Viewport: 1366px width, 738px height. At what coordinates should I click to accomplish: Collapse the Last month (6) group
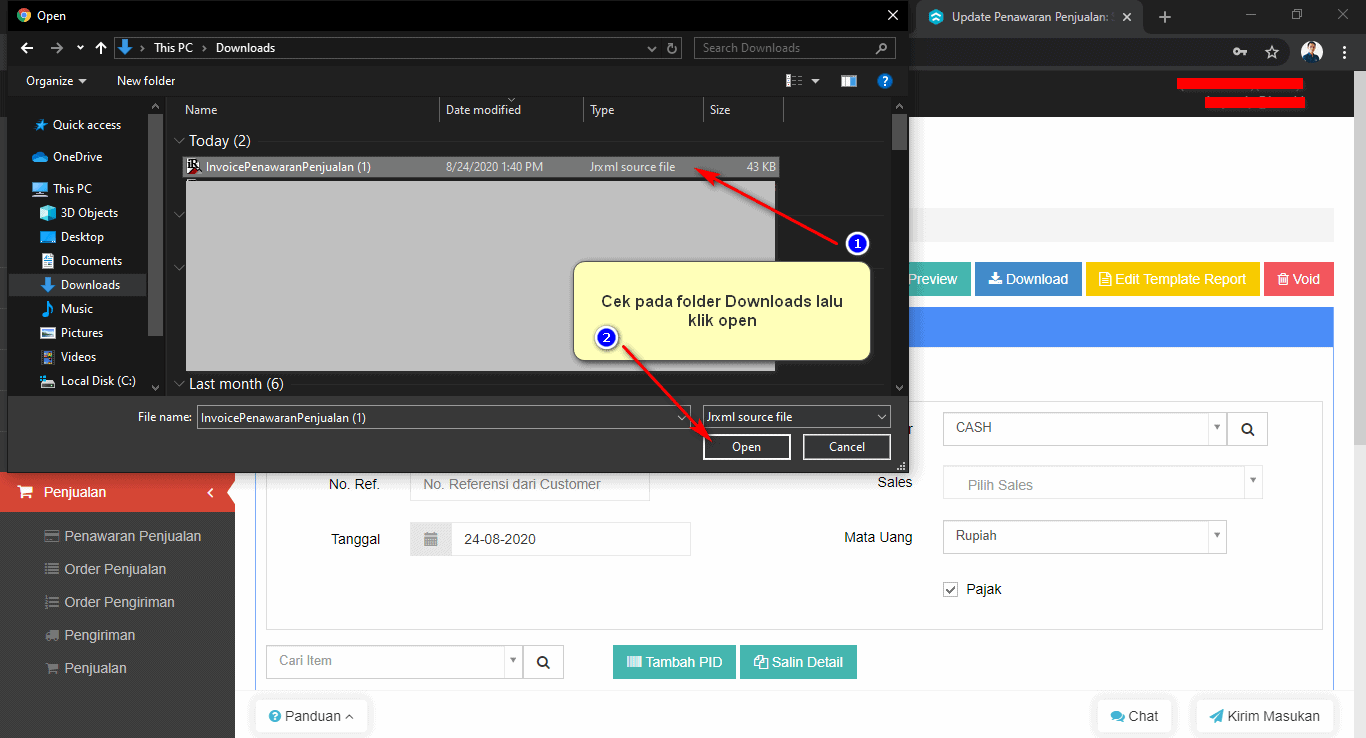click(179, 384)
